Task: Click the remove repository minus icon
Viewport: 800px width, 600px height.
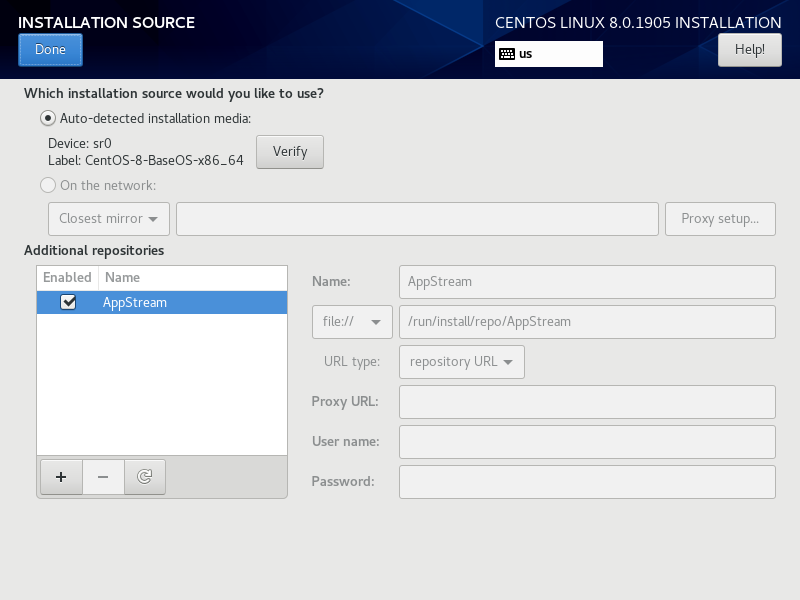Action: point(103,477)
